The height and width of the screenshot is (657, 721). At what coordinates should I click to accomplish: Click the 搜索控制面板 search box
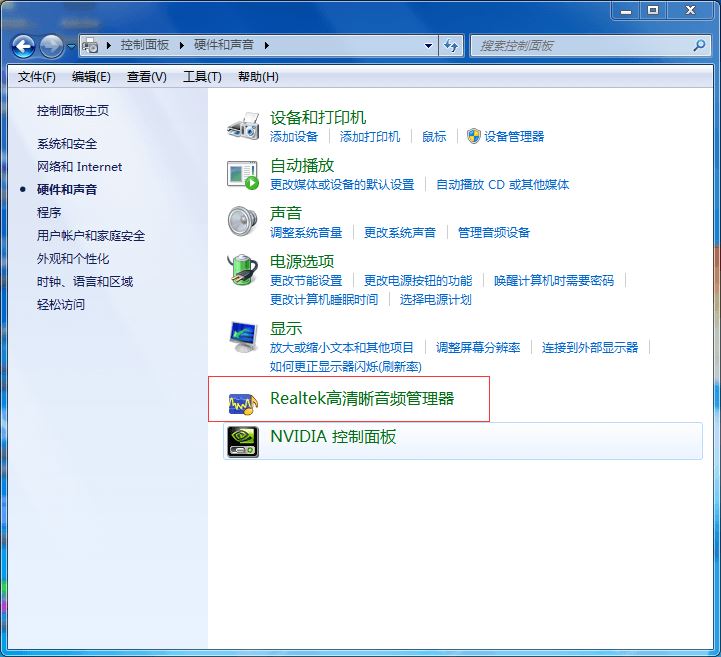click(580, 46)
